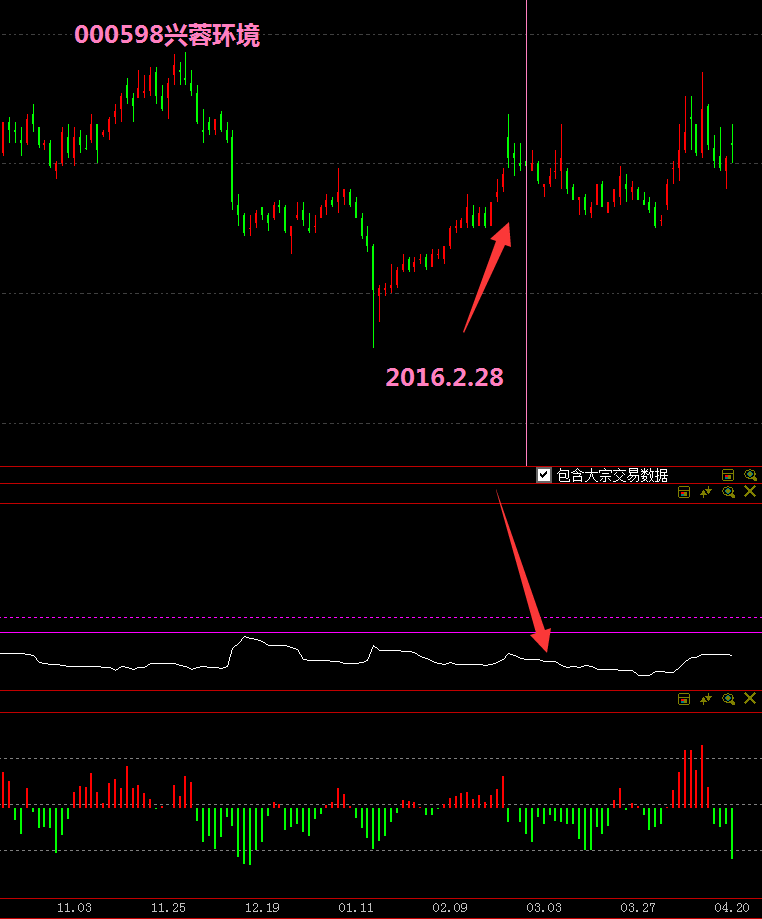Select the 01.11 date axis label
Image resolution: width=762 pixels, height=919 pixels.
[356, 908]
